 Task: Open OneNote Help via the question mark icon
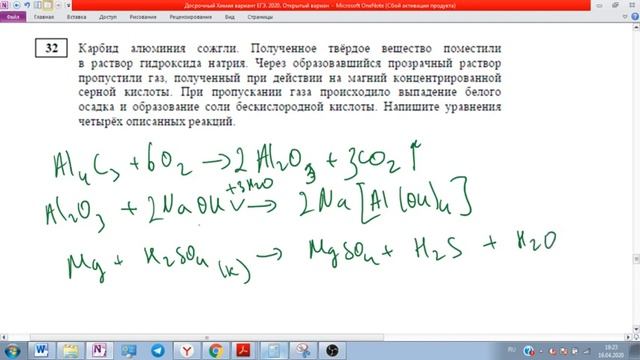635,17
